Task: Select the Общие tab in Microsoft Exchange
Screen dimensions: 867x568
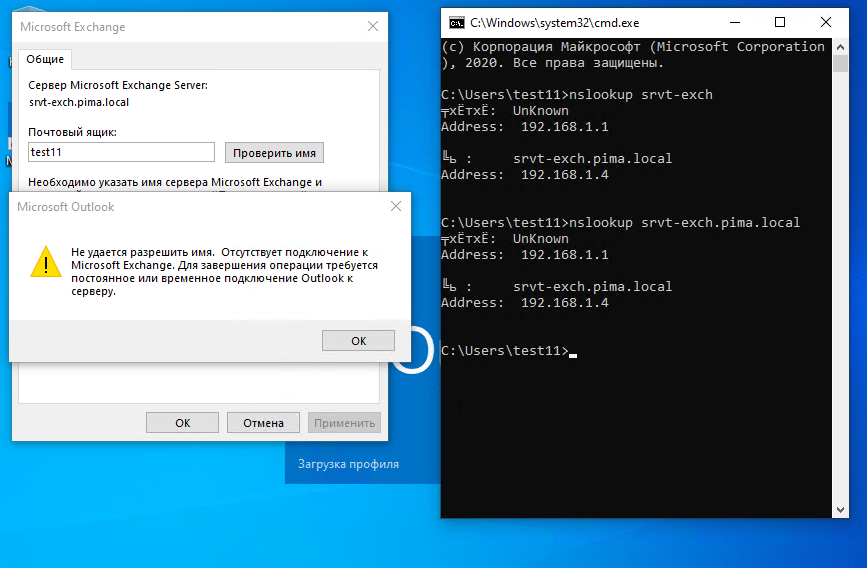Action: [45, 59]
